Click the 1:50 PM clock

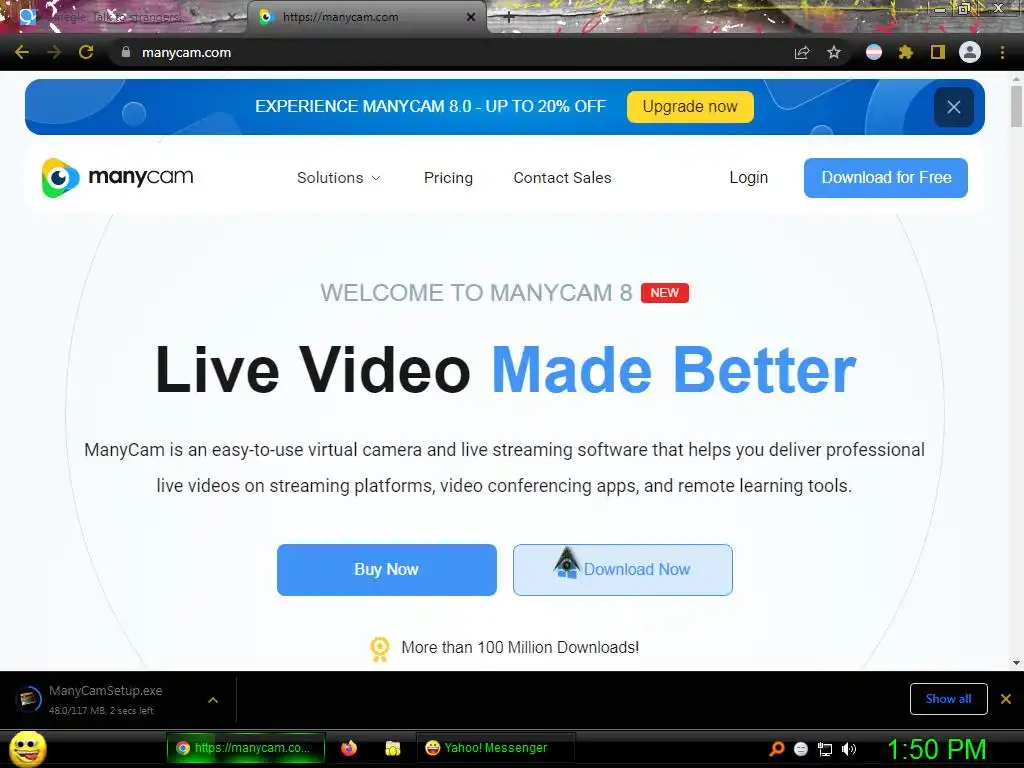point(936,749)
